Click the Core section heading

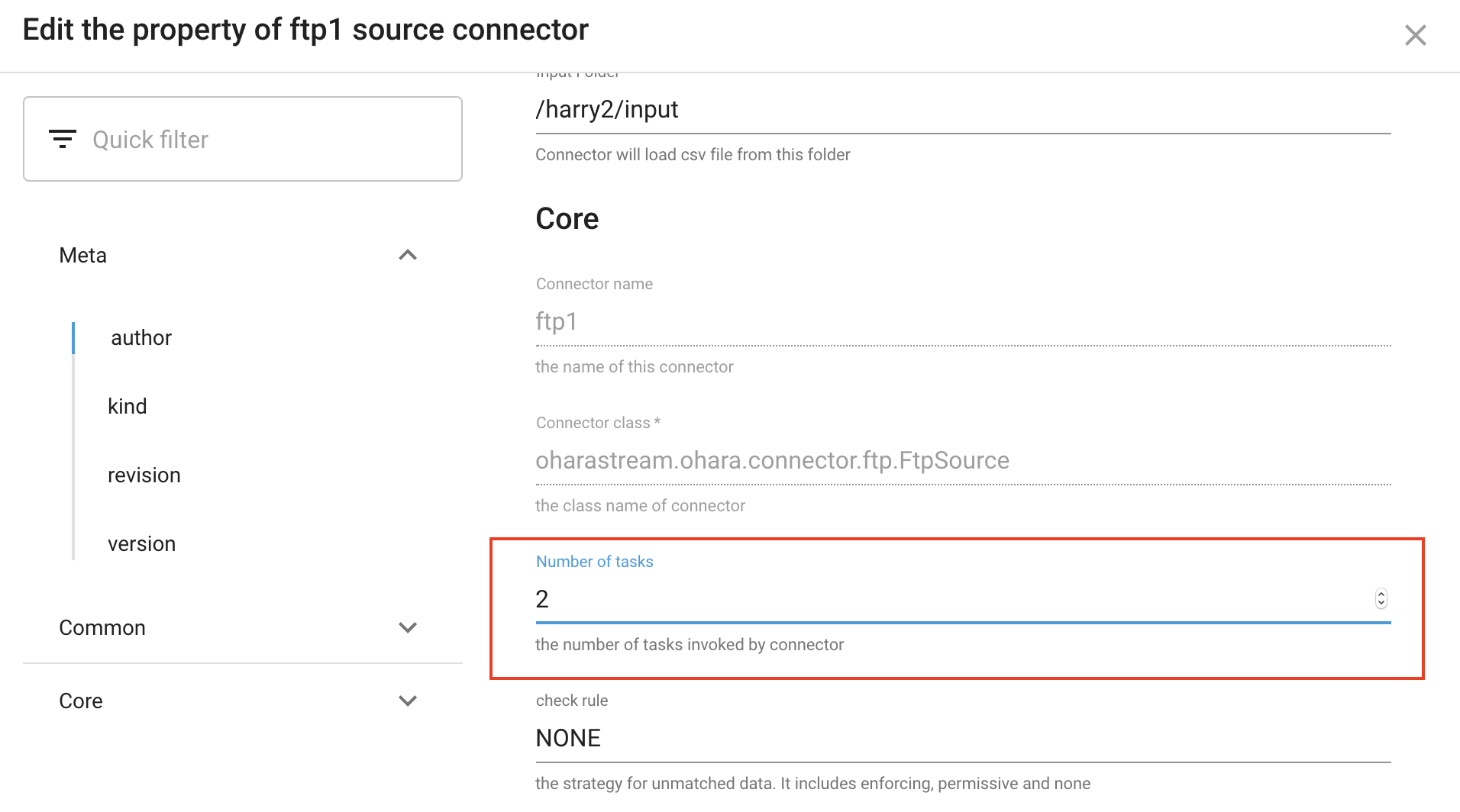pyautogui.click(x=567, y=219)
